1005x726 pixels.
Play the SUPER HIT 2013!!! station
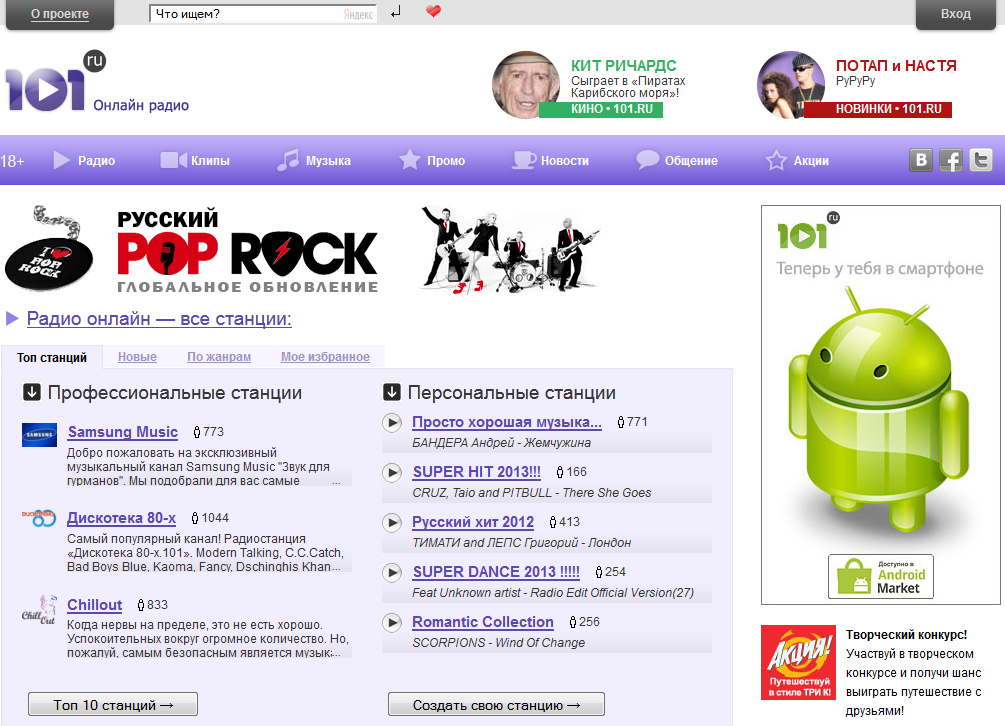tap(392, 472)
